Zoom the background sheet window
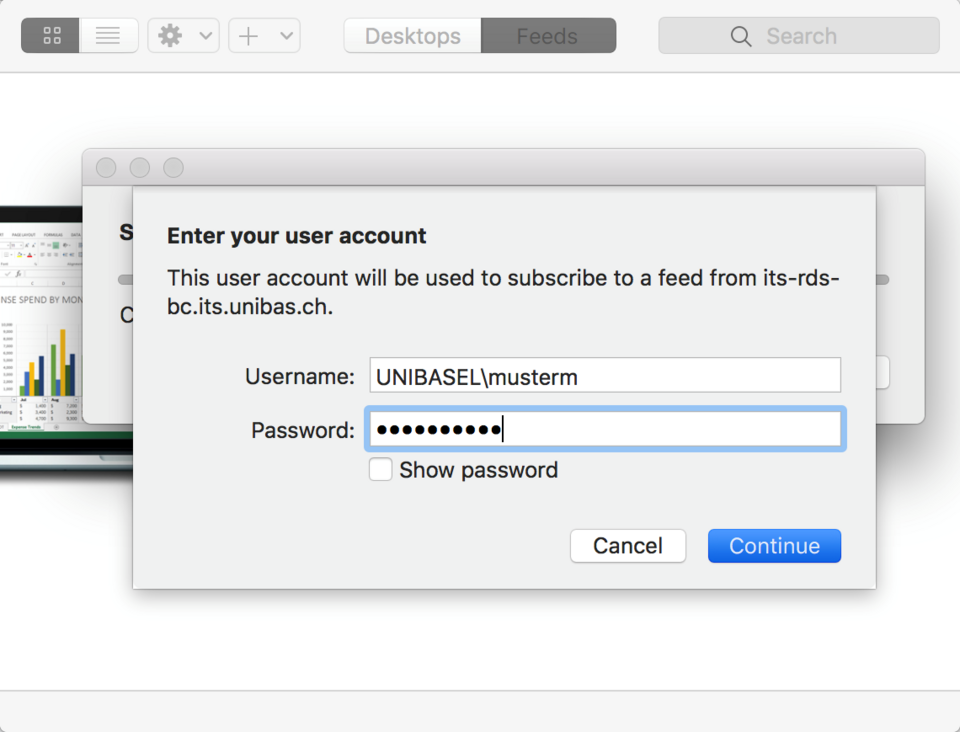This screenshot has height=732, width=960. 174,168
